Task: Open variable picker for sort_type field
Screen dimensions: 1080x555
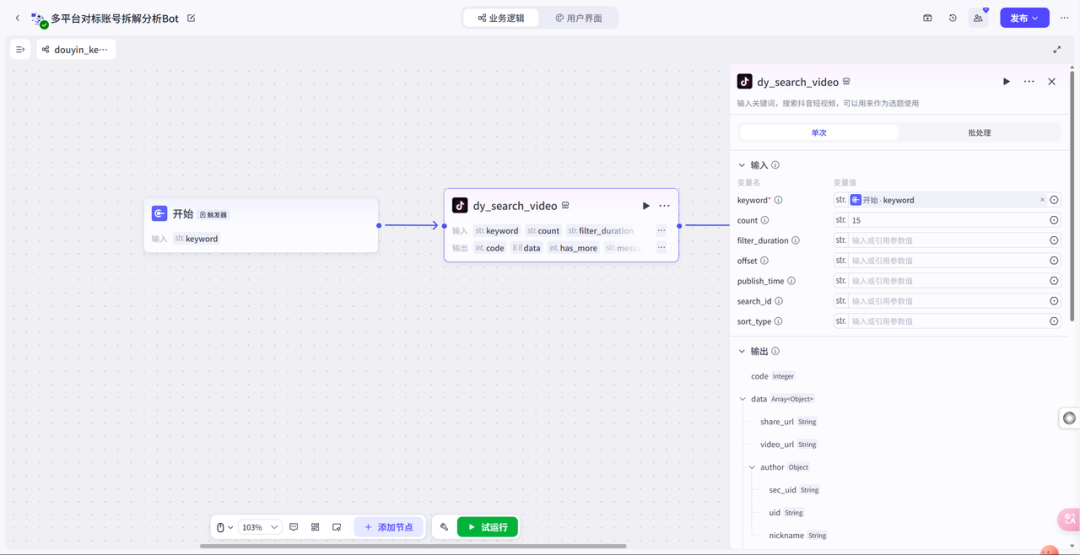Action: [x=1053, y=322]
